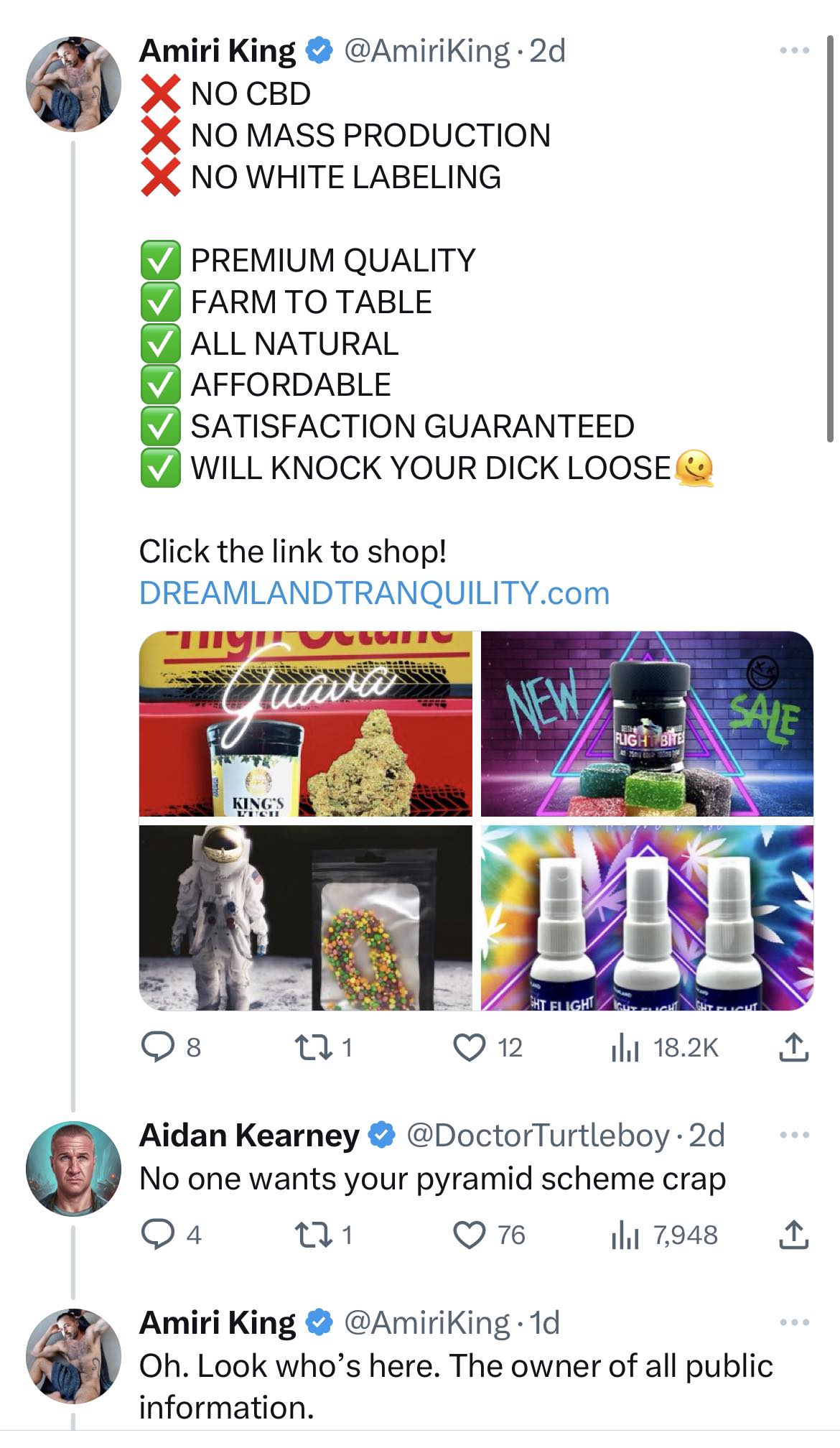Open the DREAMLANDTRANQUILITY.com link
This screenshot has width=840, height=1448.
coord(374,593)
